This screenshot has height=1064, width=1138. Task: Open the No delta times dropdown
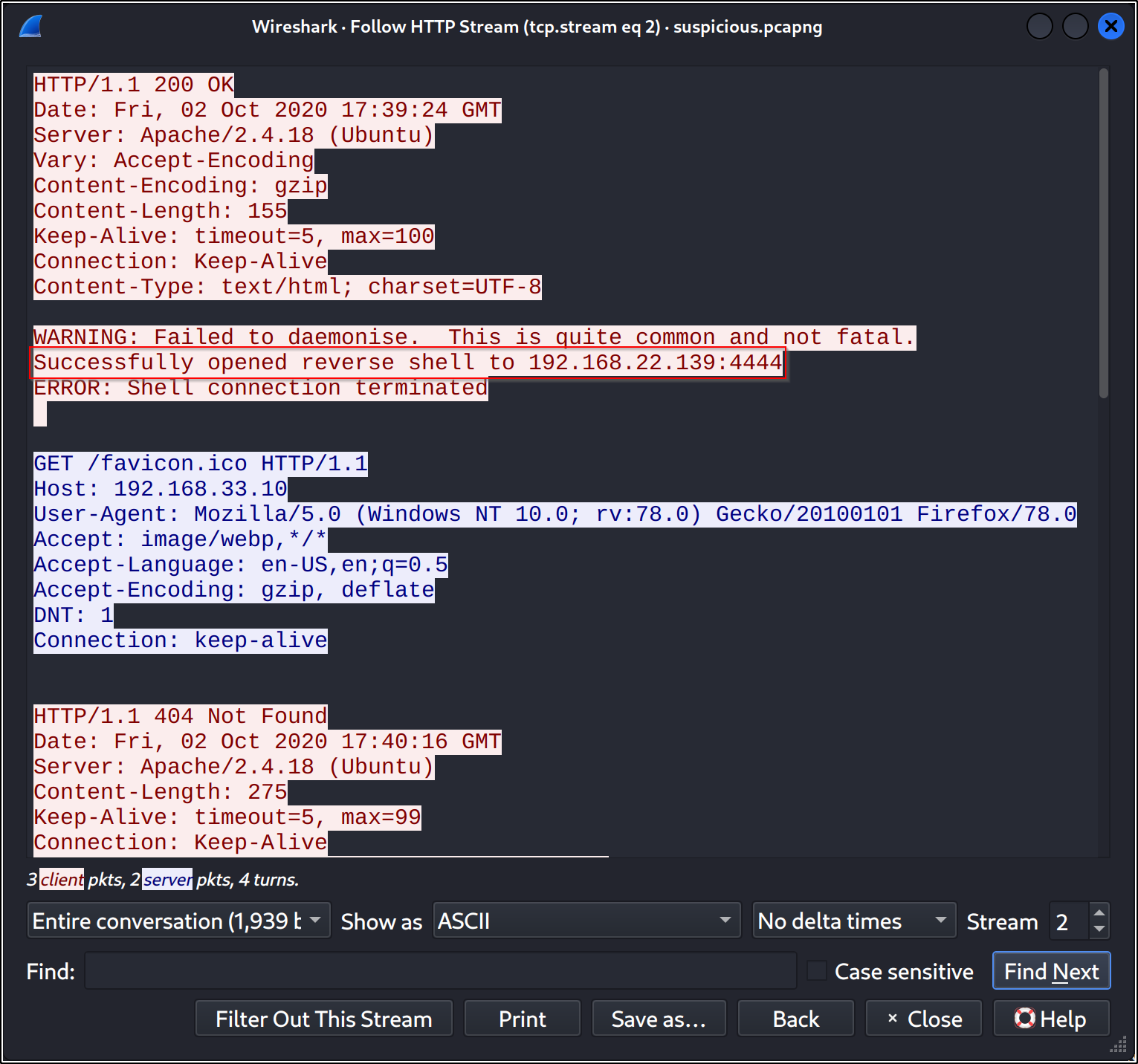853,921
